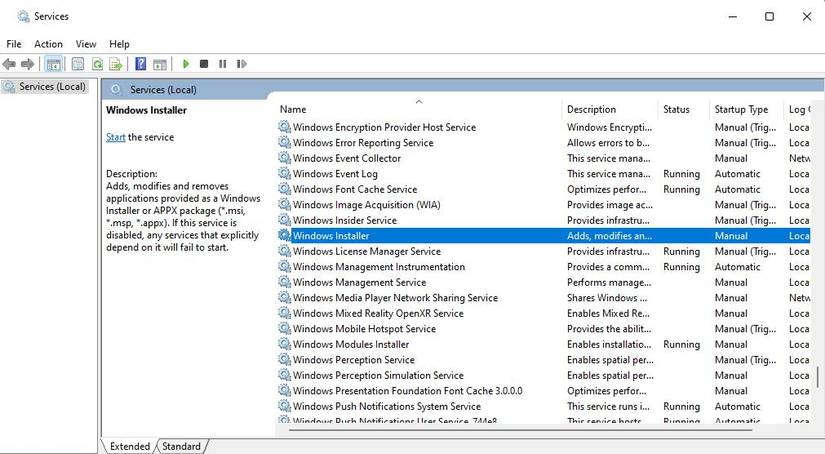Select Windows Perception Service row
Viewport: 825px width, 454px height.
[354, 360]
